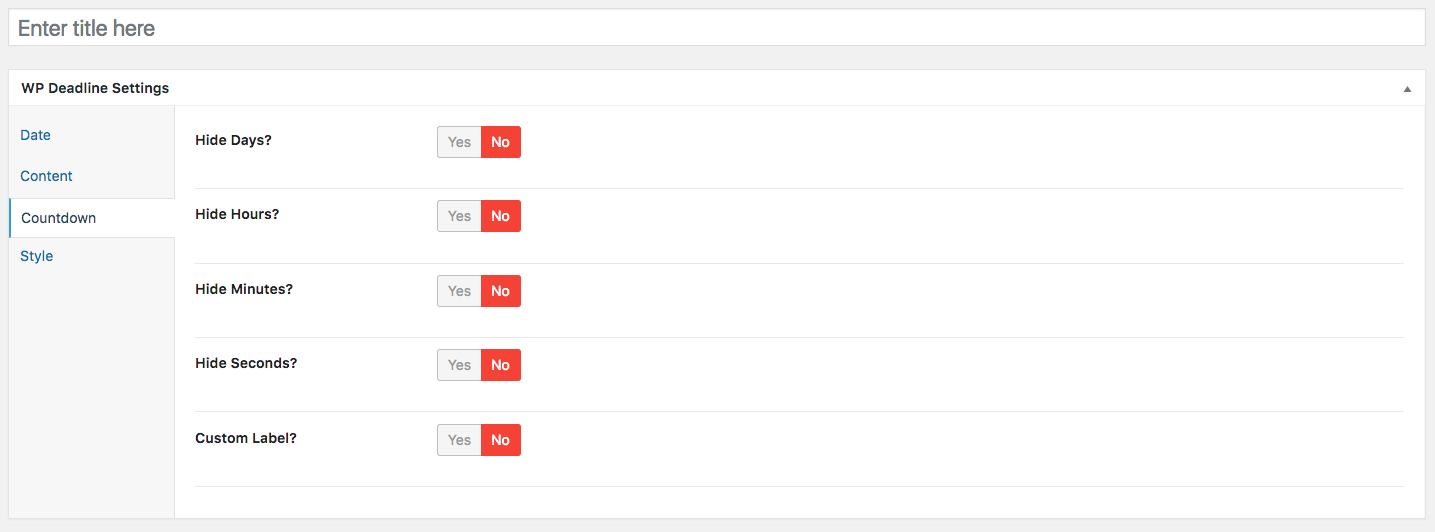Screen dimensions: 1435x532
Task: Click the Custom Label? text
Action: 246,438
